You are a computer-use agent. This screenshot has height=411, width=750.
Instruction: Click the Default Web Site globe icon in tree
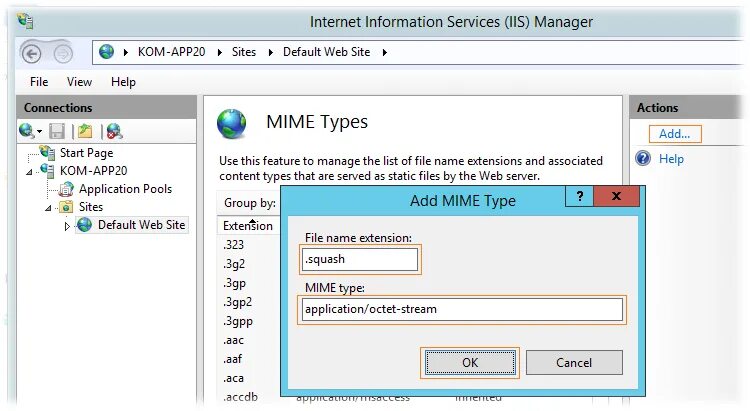click(85, 224)
